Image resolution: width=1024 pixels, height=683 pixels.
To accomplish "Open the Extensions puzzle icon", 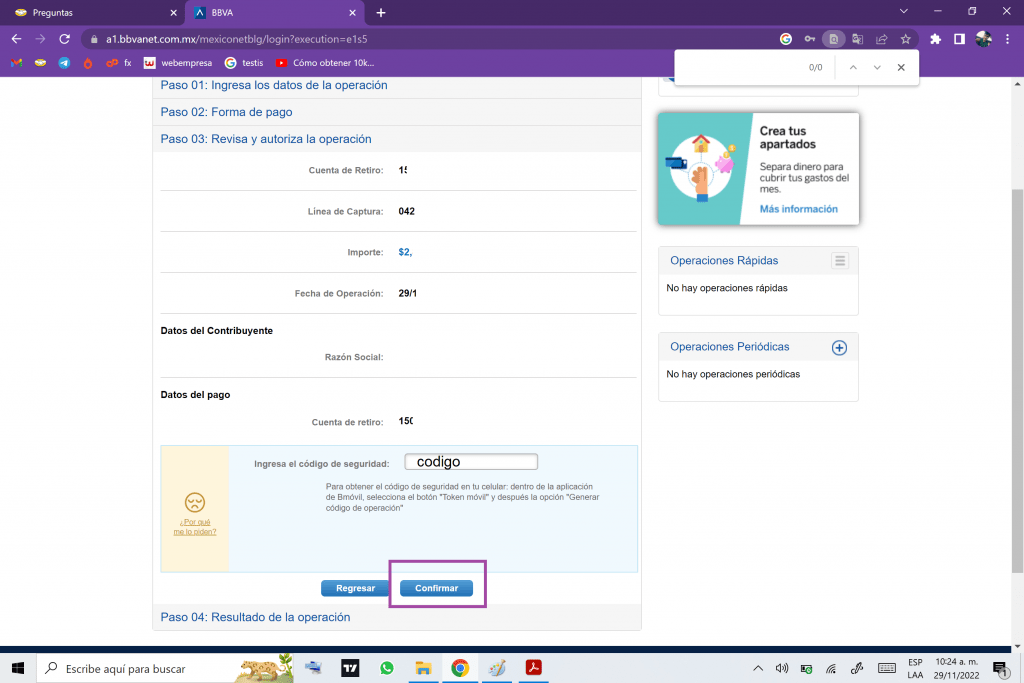I will tap(935, 39).
